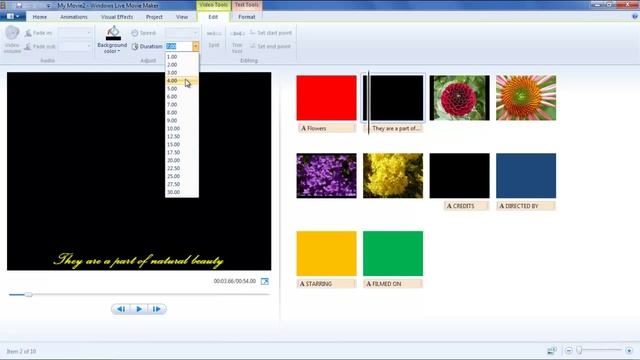The width and height of the screenshot is (640, 360).
Task: Click the Duration clock icon
Action: point(135,46)
